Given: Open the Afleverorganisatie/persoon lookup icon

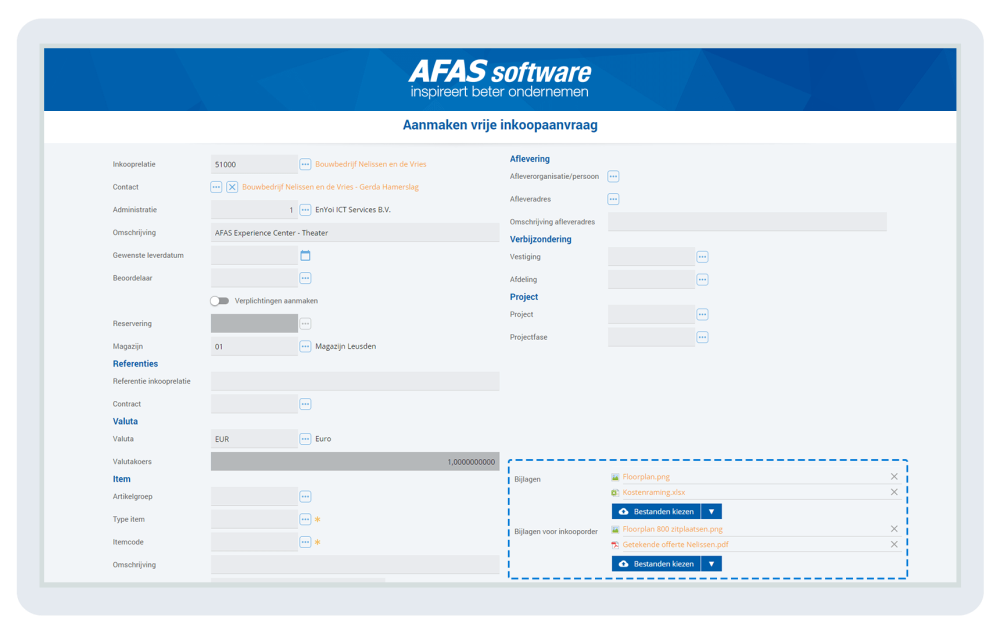Looking at the screenshot, I should [x=613, y=176].
